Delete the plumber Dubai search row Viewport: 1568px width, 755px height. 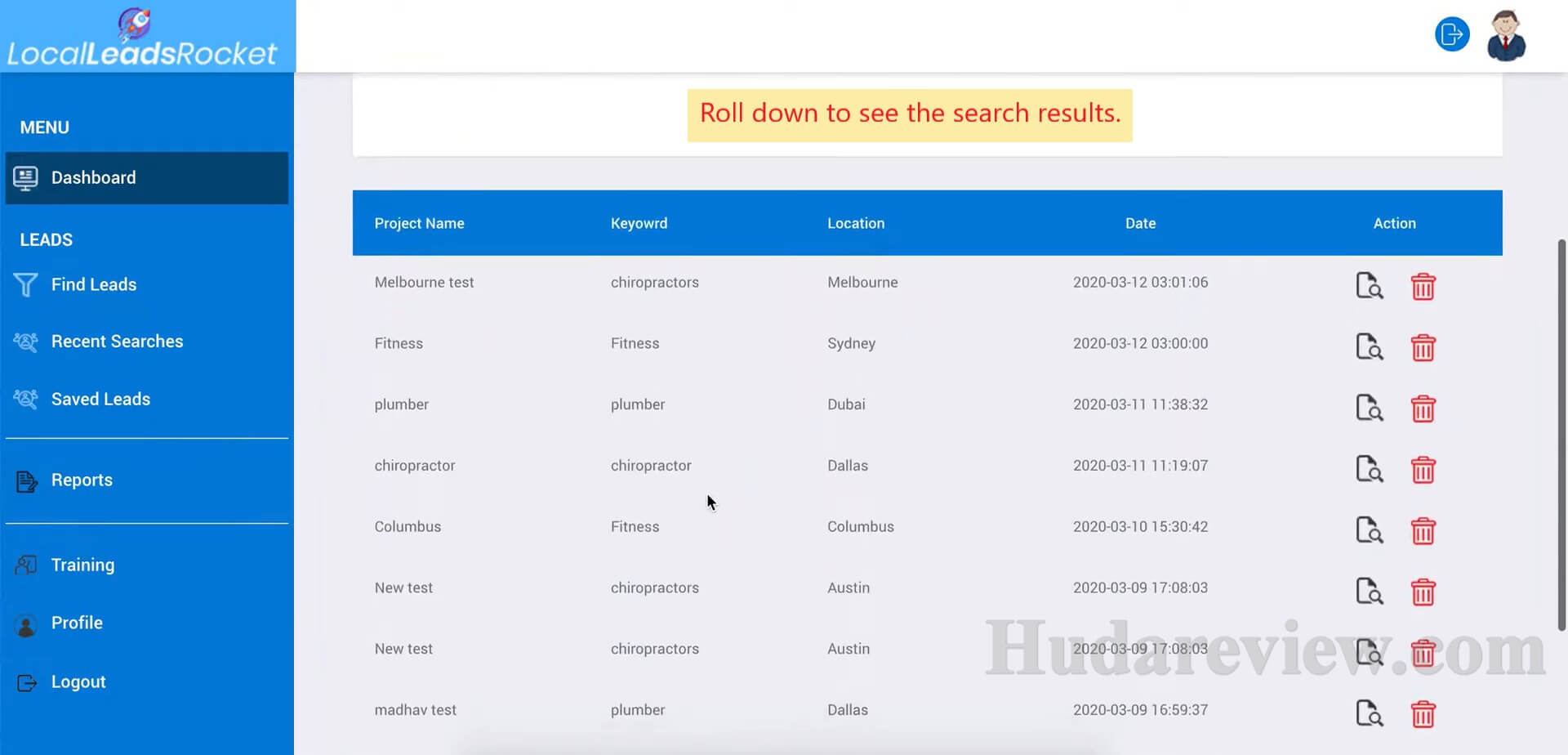1423,409
